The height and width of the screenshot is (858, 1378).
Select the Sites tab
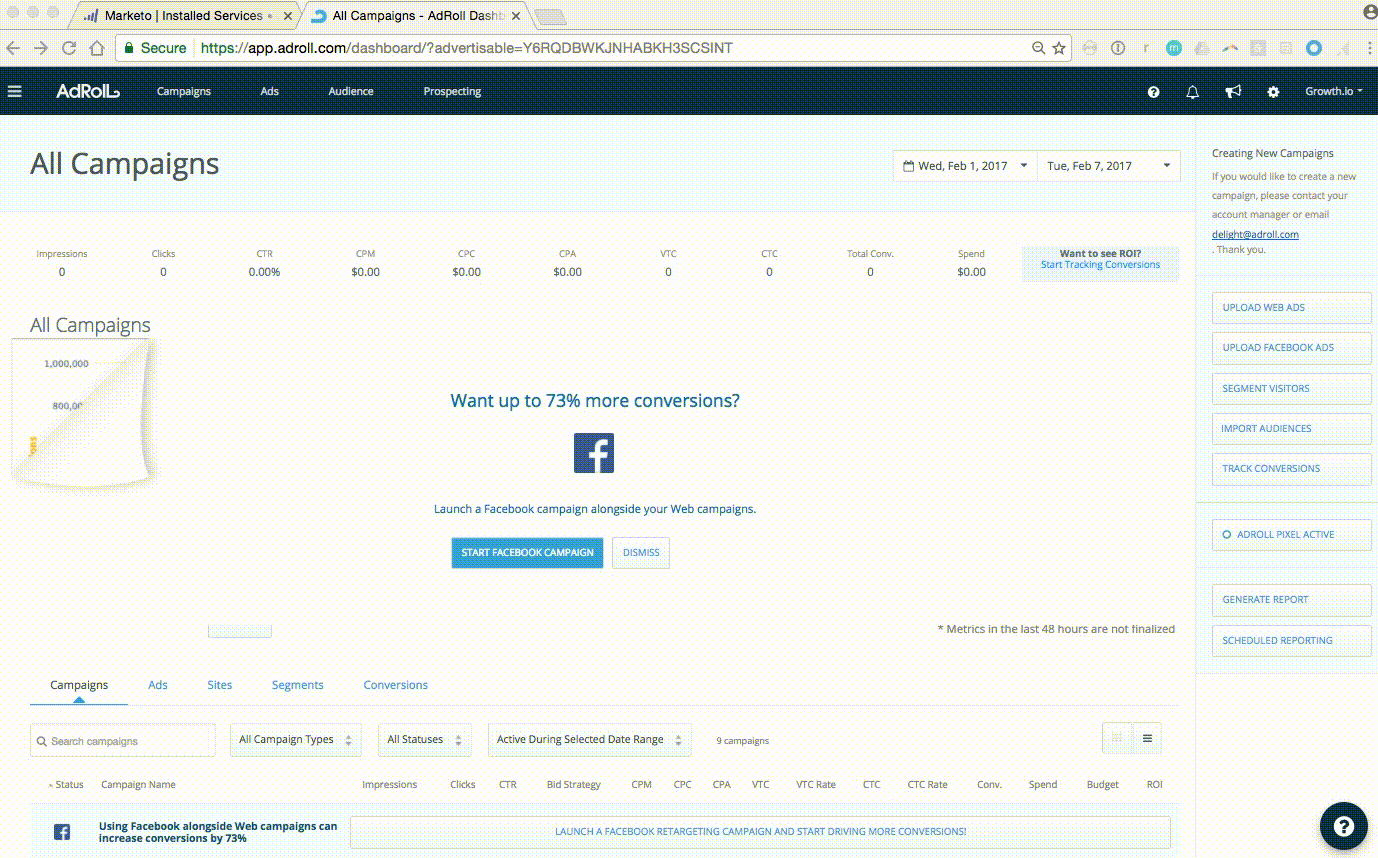pos(220,686)
